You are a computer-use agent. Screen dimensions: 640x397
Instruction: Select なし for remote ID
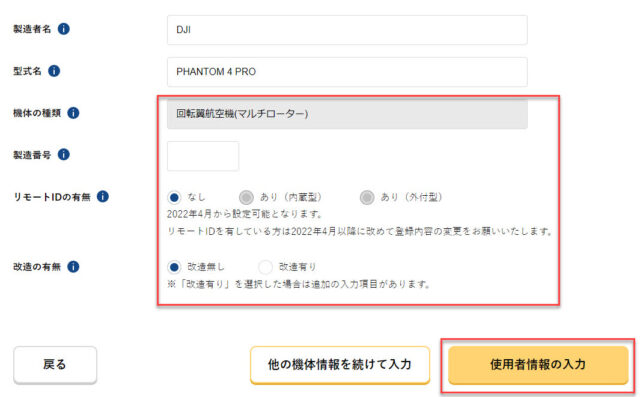coord(174,197)
